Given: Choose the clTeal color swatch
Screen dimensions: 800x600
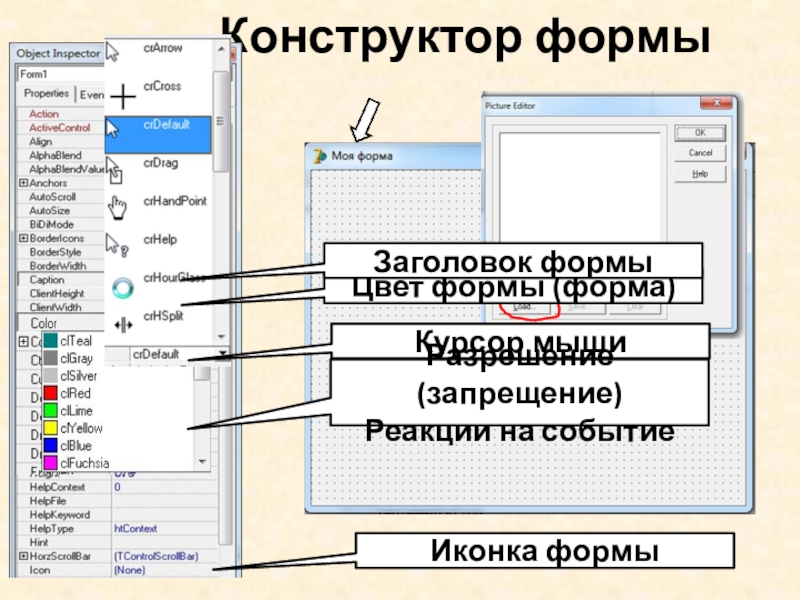Looking at the screenshot, I should pyautogui.click(x=51, y=340).
